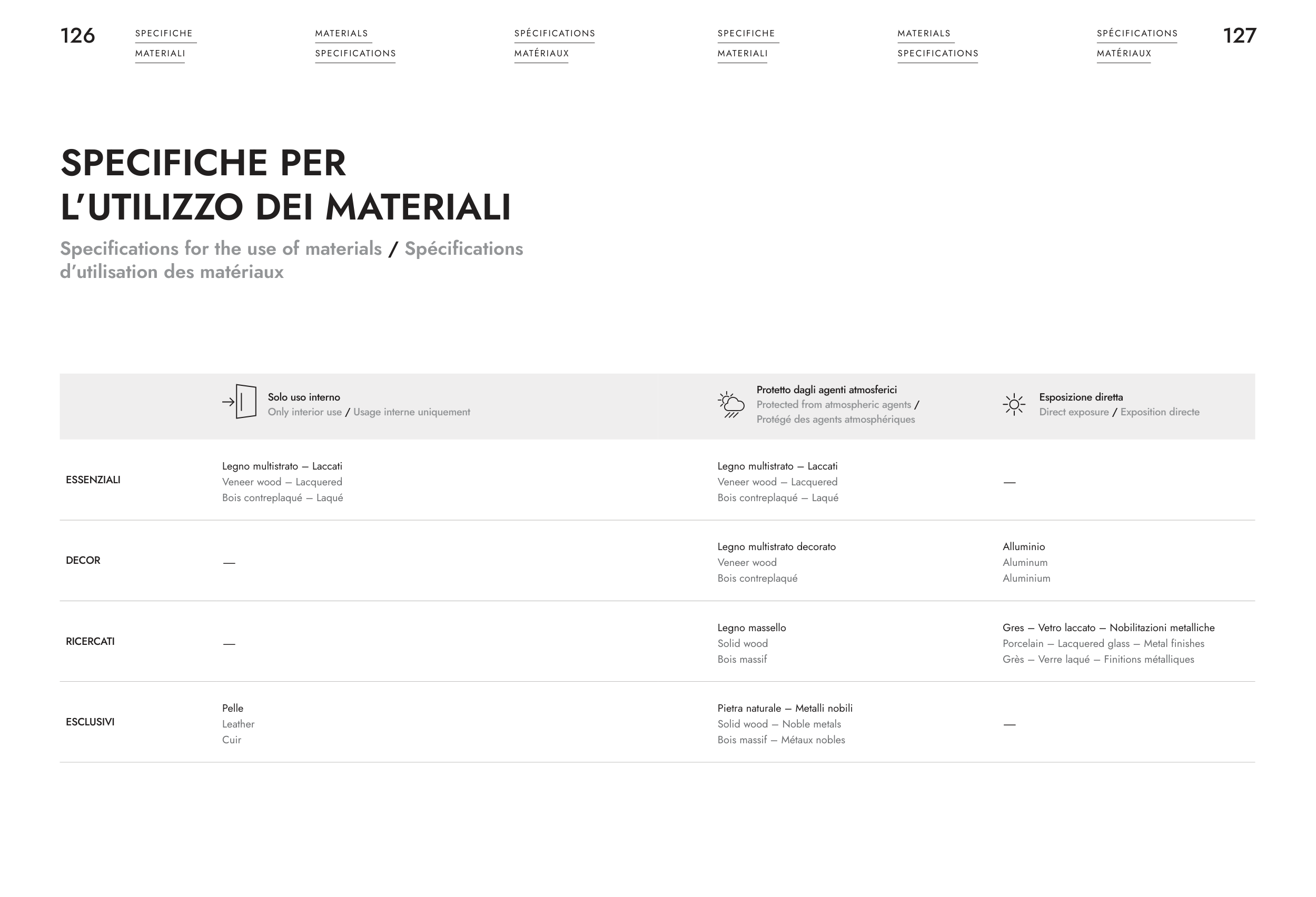
Task: Click page number 126
Action: coord(77,36)
